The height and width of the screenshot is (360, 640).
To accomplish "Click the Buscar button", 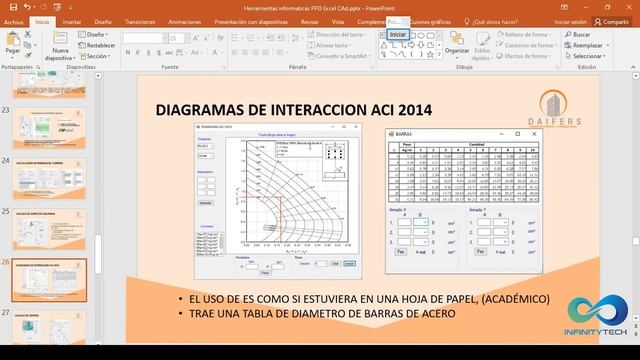I will [577, 35].
